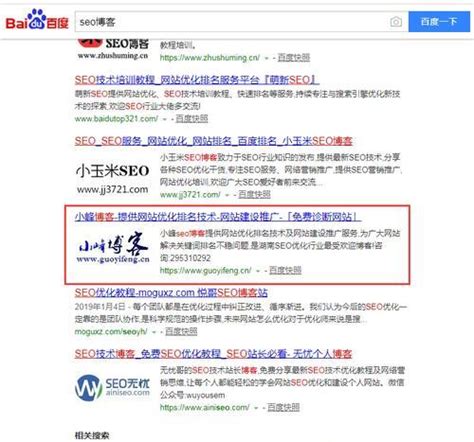Click the green moguxz.com/seoyh URL
474x442 pixels.
pyautogui.click(x=111, y=332)
